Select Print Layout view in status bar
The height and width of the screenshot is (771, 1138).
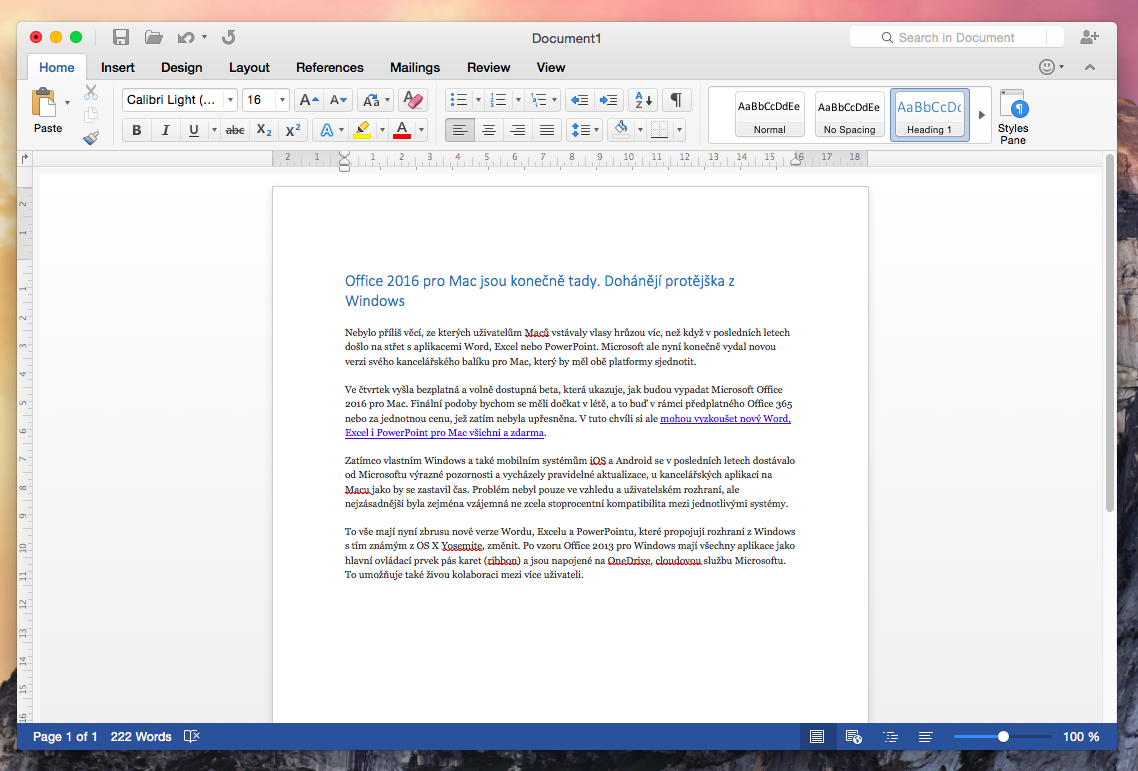(x=817, y=736)
